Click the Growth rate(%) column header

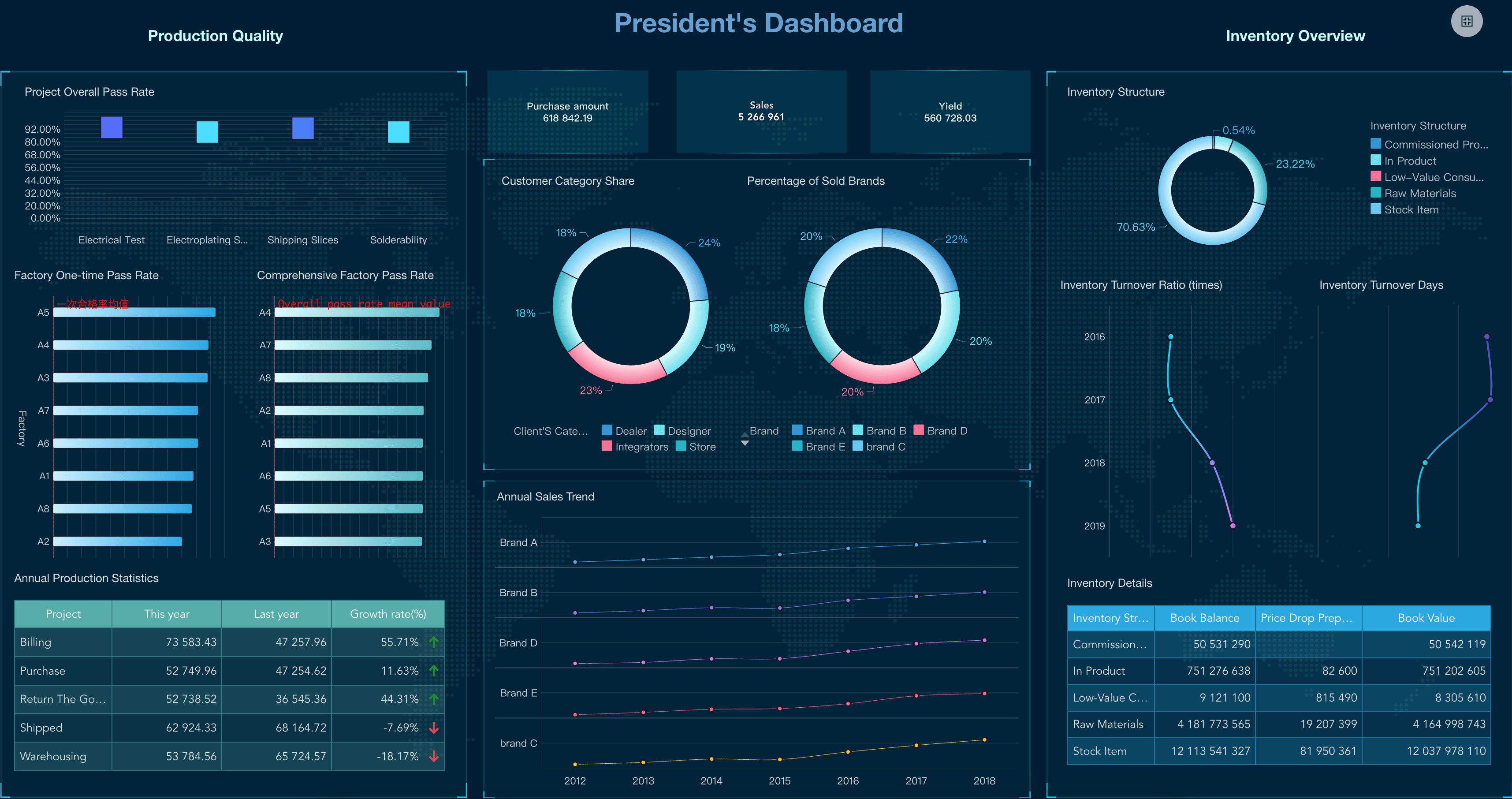(x=388, y=614)
